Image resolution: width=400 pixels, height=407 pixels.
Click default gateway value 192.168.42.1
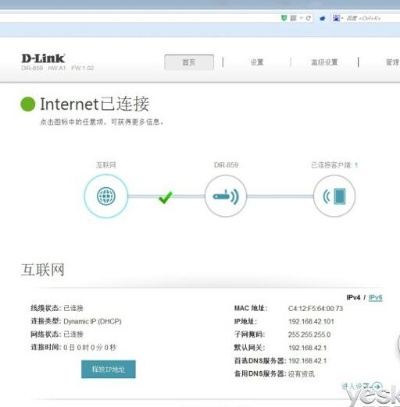(307, 348)
